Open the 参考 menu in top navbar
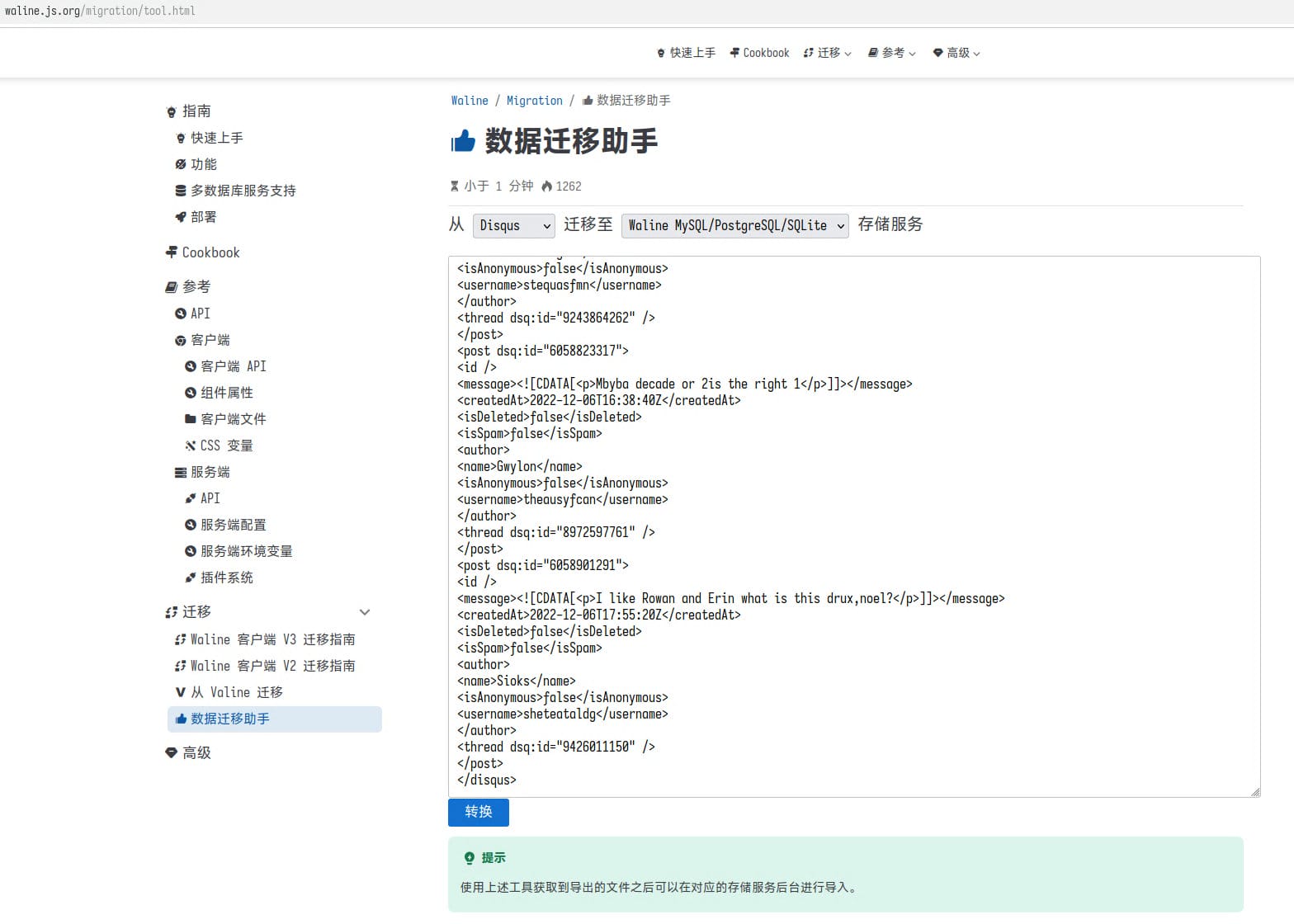Screen dimensions: 1294x924 tap(892, 53)
